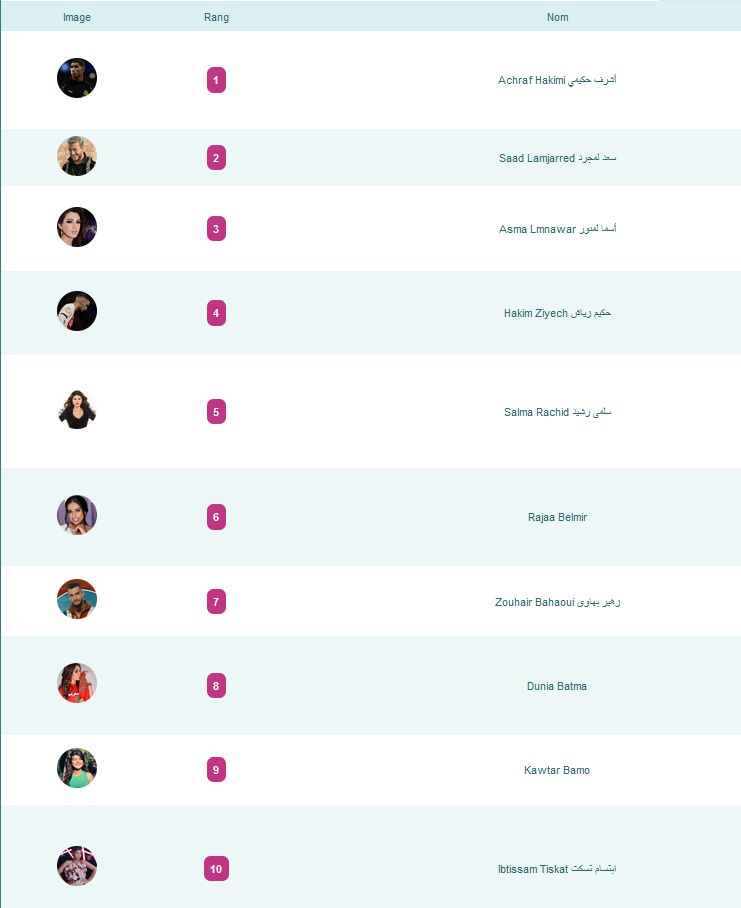Select Zouhair Bahaoui's circular picture
Image resolution: width=741 pixels, height=908 pixels.
pos(77,599)
